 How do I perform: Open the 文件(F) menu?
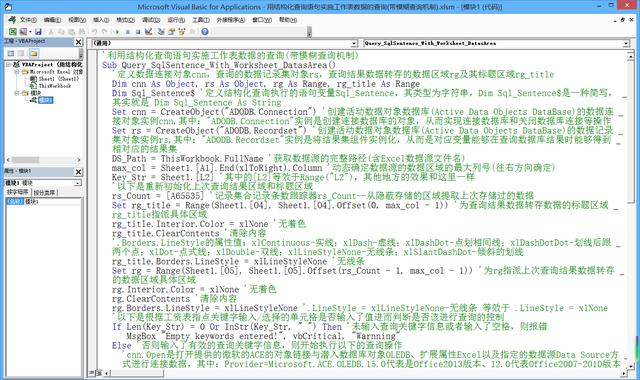tap(28, 20)
